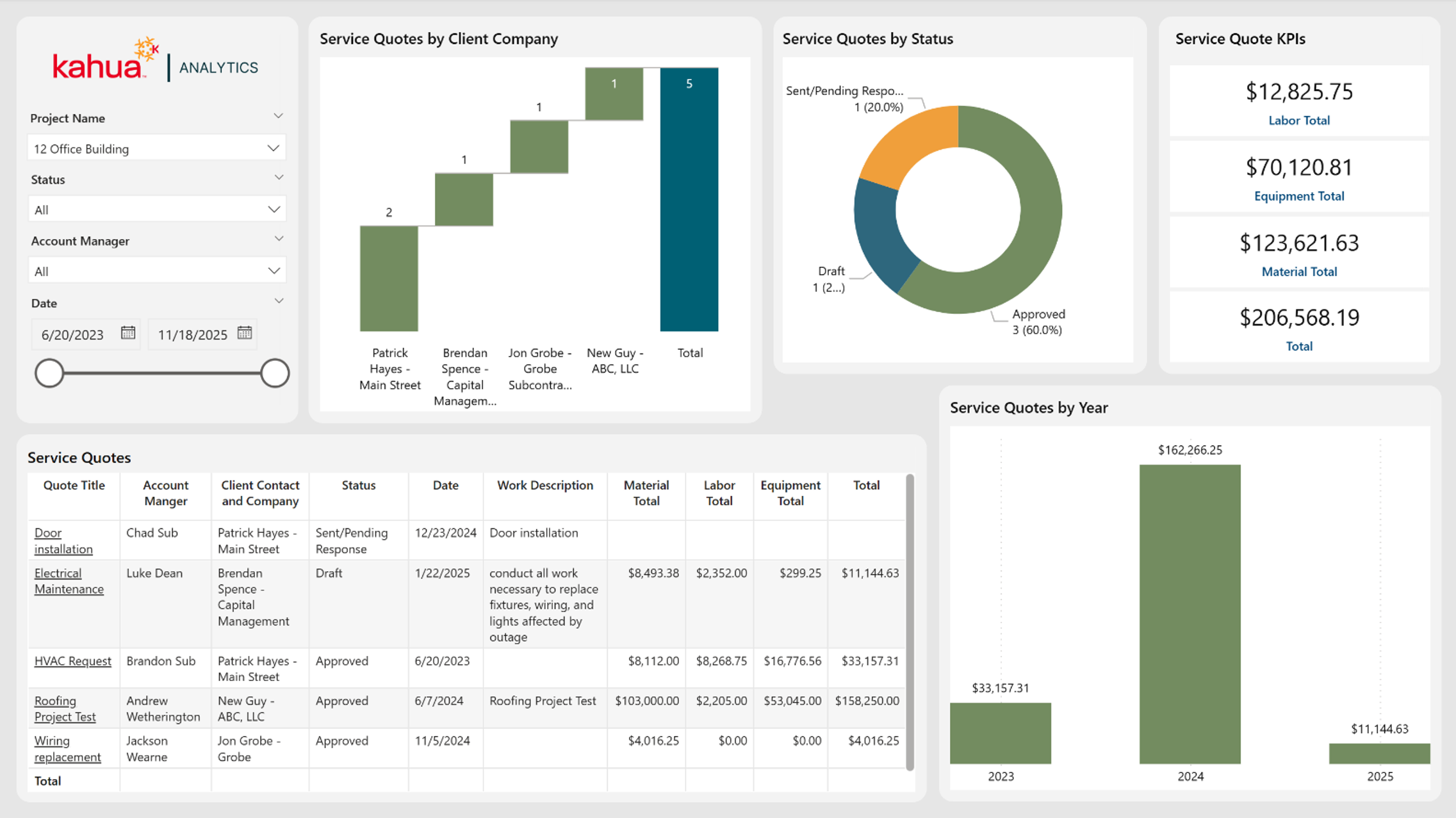Open the Account Manager dropdown set to All

(x=156, y=271)
